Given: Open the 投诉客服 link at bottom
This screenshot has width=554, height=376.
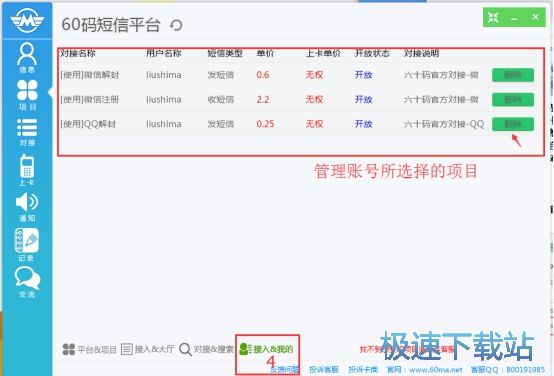Looking at the screenshot, I should [324, 370].
